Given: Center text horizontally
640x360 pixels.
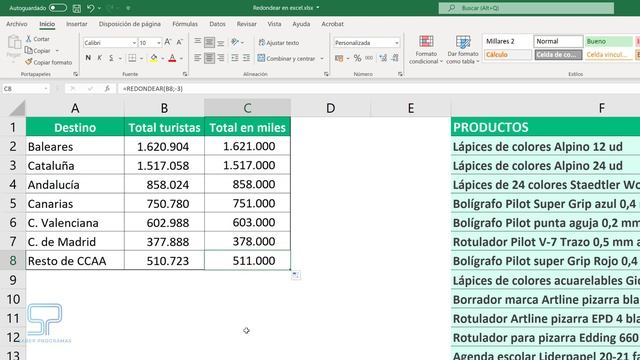Looking at the screenshot, I should click(x=209, y=58).
